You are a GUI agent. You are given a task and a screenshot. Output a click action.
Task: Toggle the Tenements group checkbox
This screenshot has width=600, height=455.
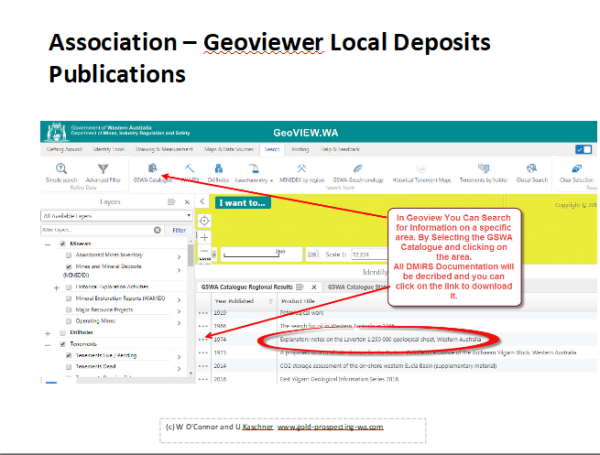tap(62, 344)
